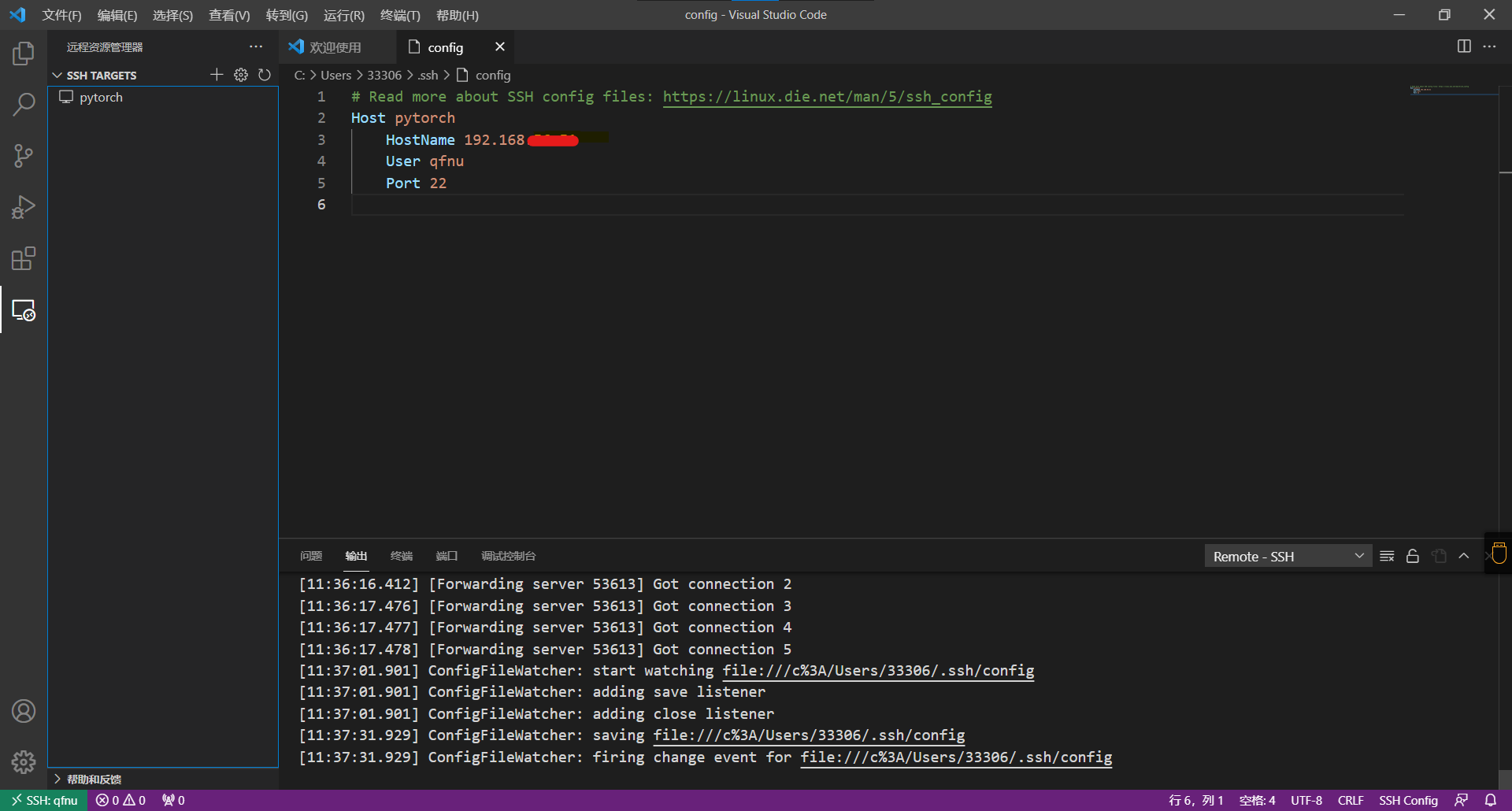
Task: Open the Manage gear in activity bar
Action: (x=24, y=761)
